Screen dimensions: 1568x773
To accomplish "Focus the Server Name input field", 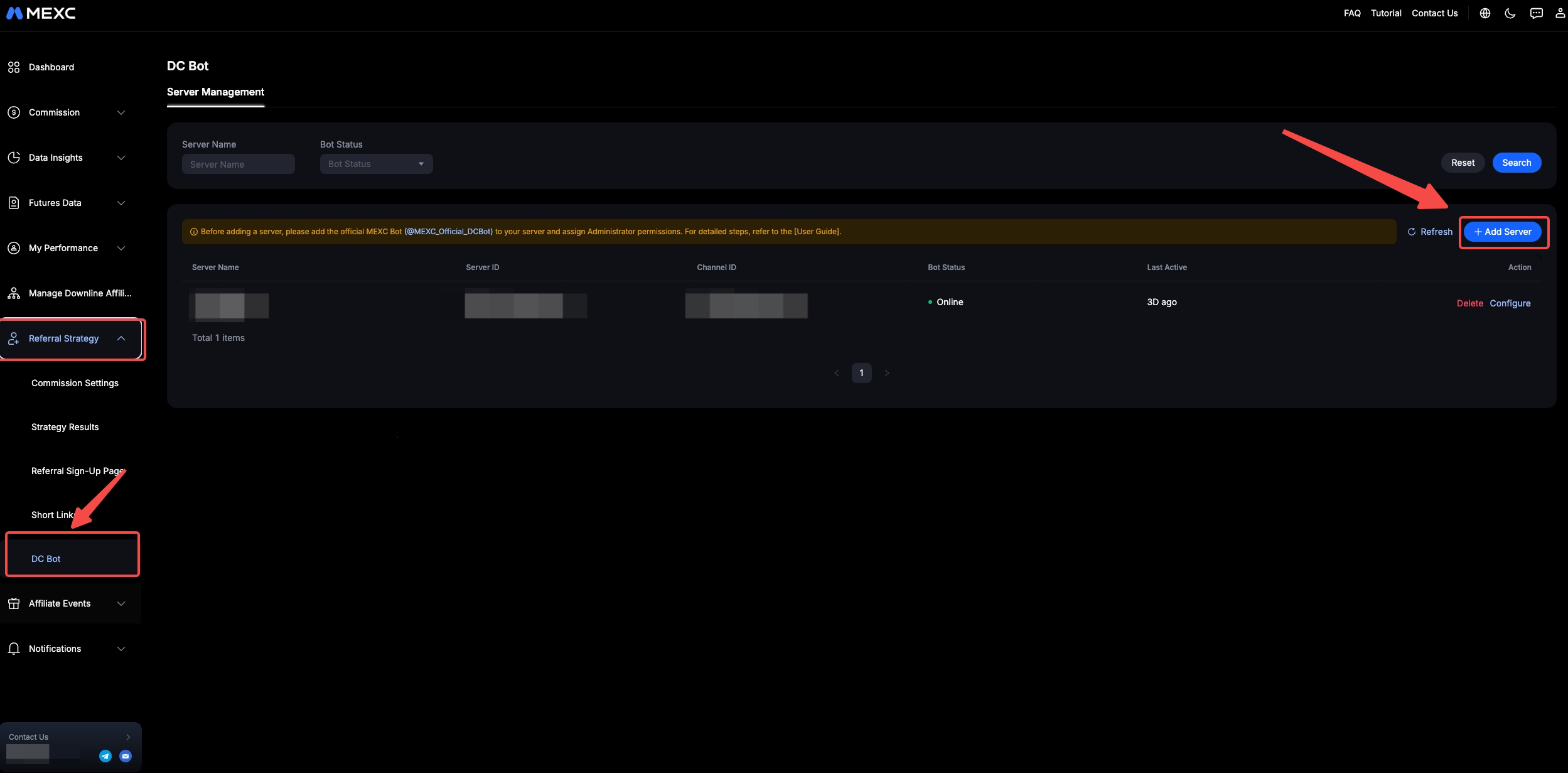I will click(239, 164).
